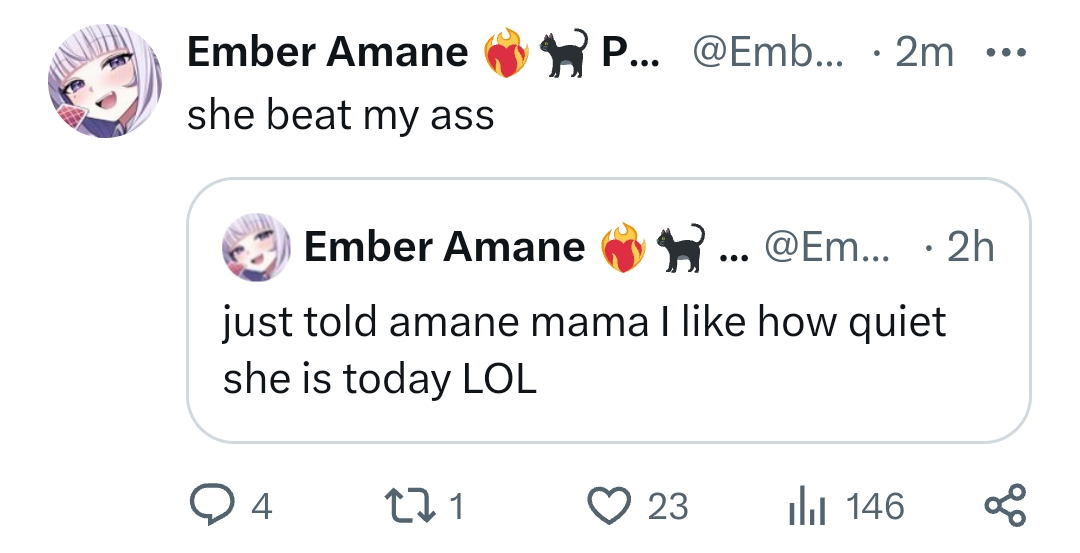Screen dimensions: 1080x553
Task: Open the three-dot more options menu
Action: (x=1003, y=52)
